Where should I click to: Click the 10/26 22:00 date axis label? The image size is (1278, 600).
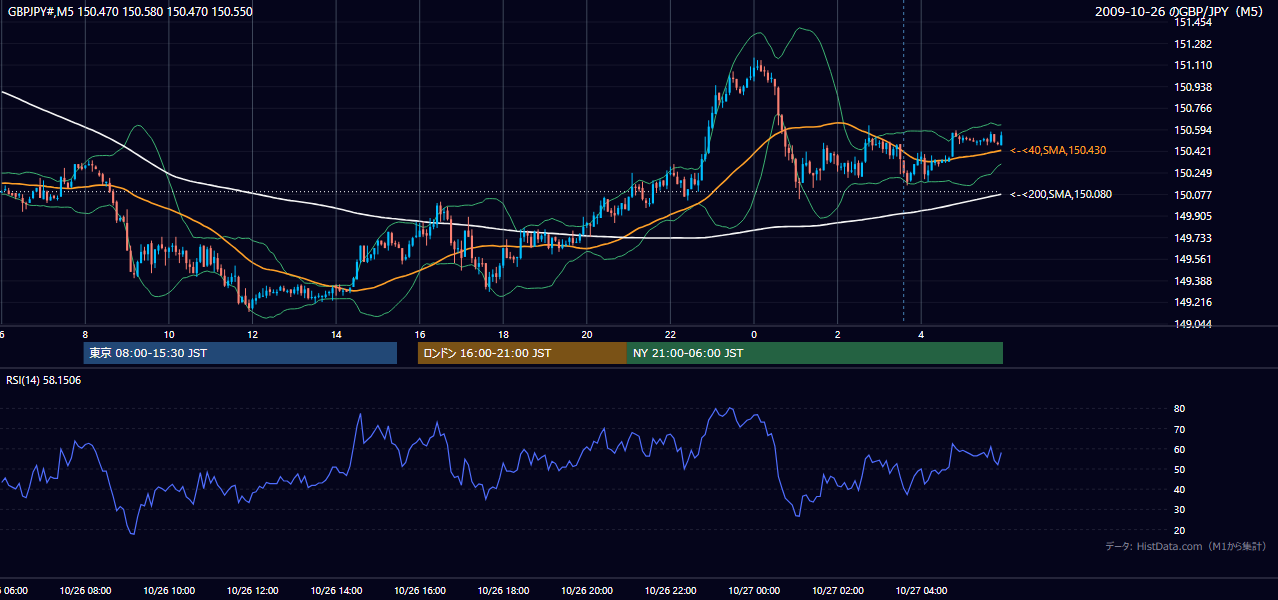(670, 591)
